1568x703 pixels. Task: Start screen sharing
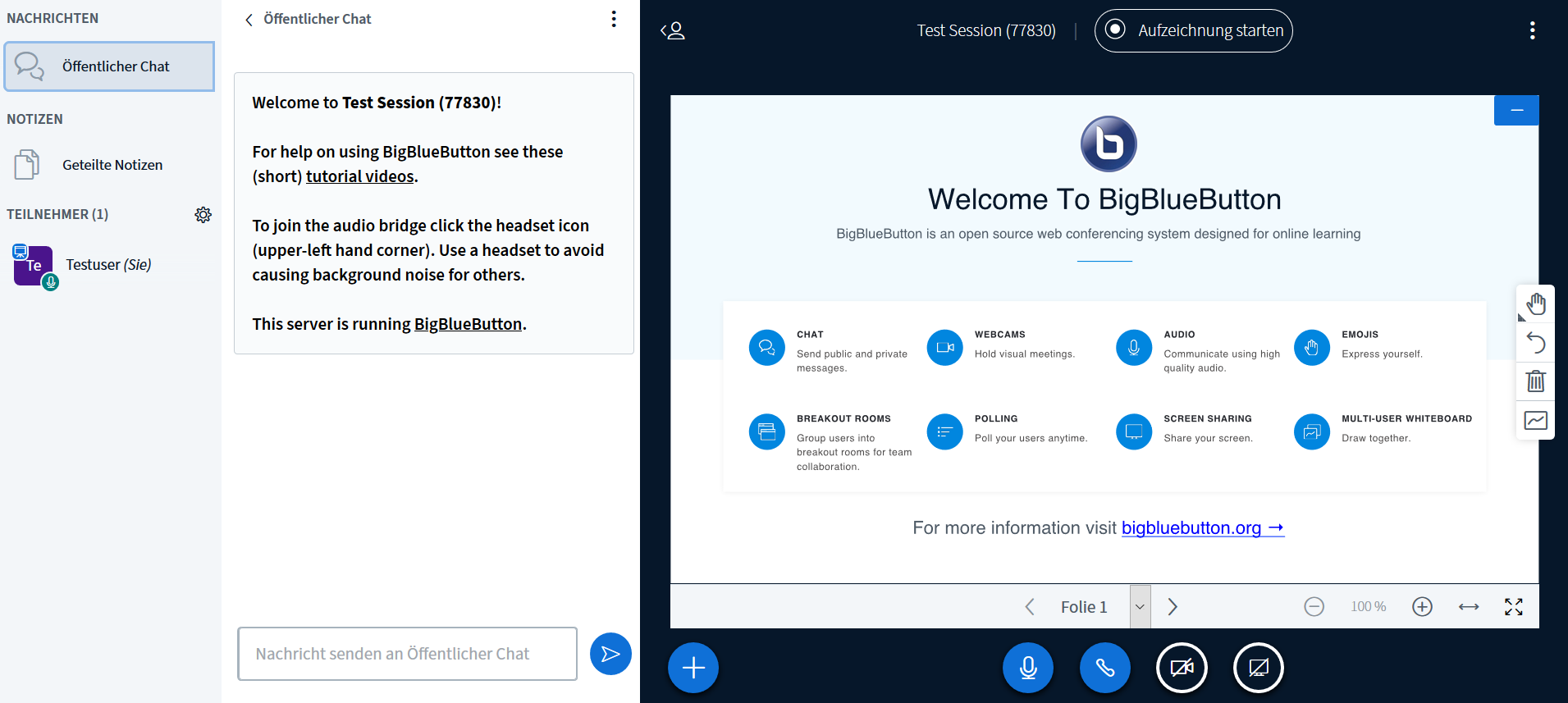point(1259,668)
